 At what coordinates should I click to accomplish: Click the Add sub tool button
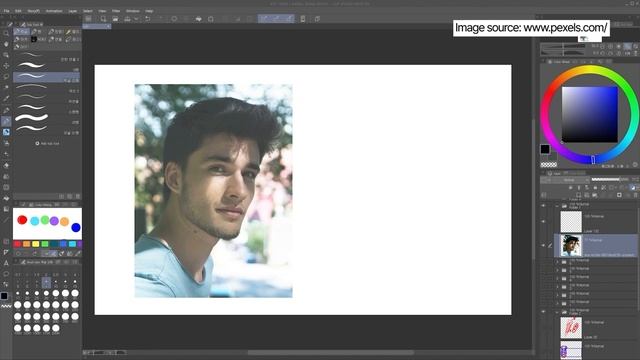pyautogui.click(x=47, y=143)
